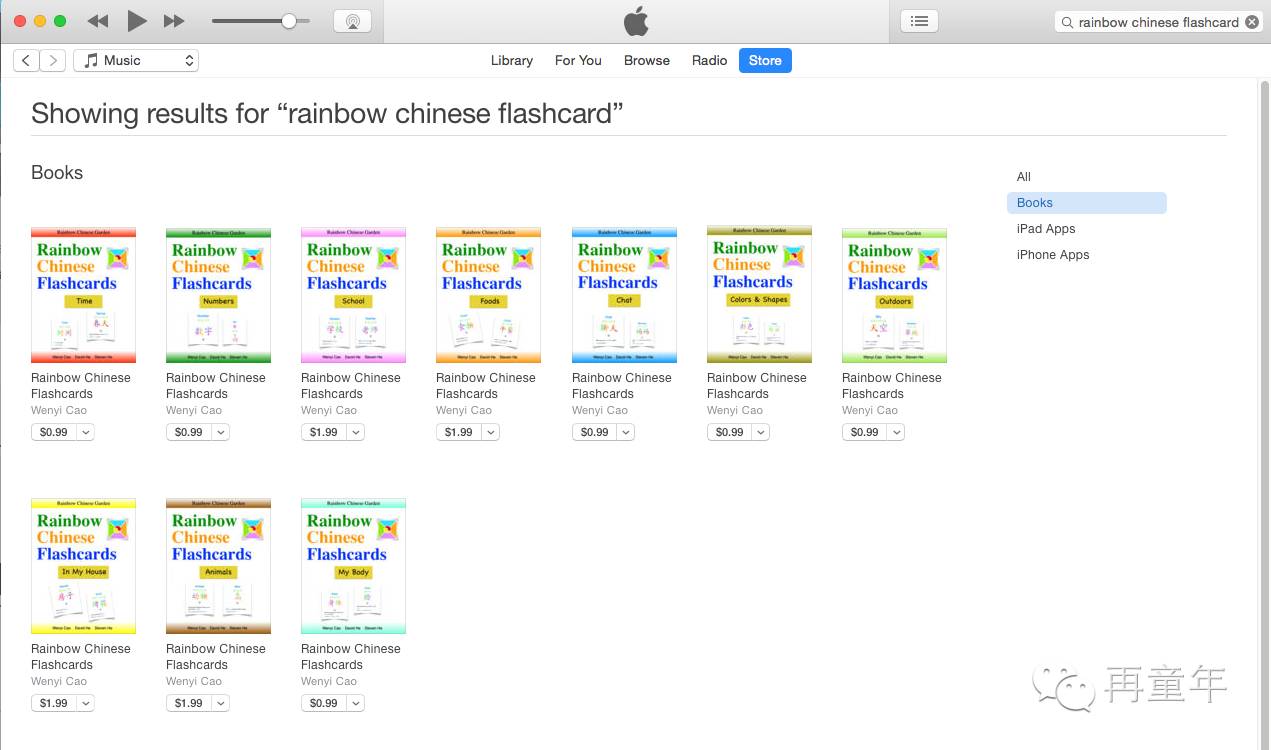Filter results by All
The image size is (1271, 750).
pyautogui.click(x=1024, y=177)
